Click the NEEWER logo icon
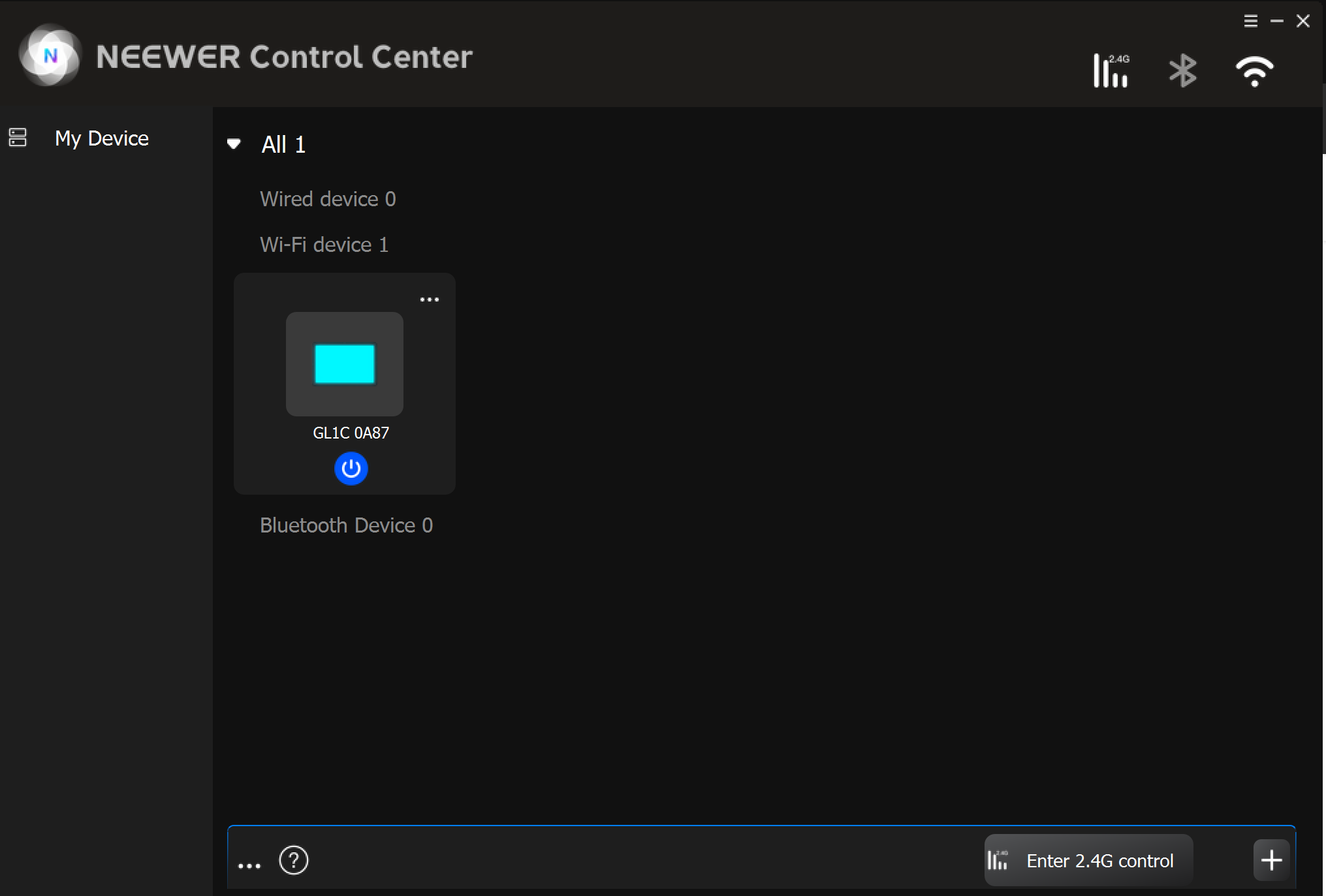This screenshot has height=896, width=1326. click(x=50, y=55)
